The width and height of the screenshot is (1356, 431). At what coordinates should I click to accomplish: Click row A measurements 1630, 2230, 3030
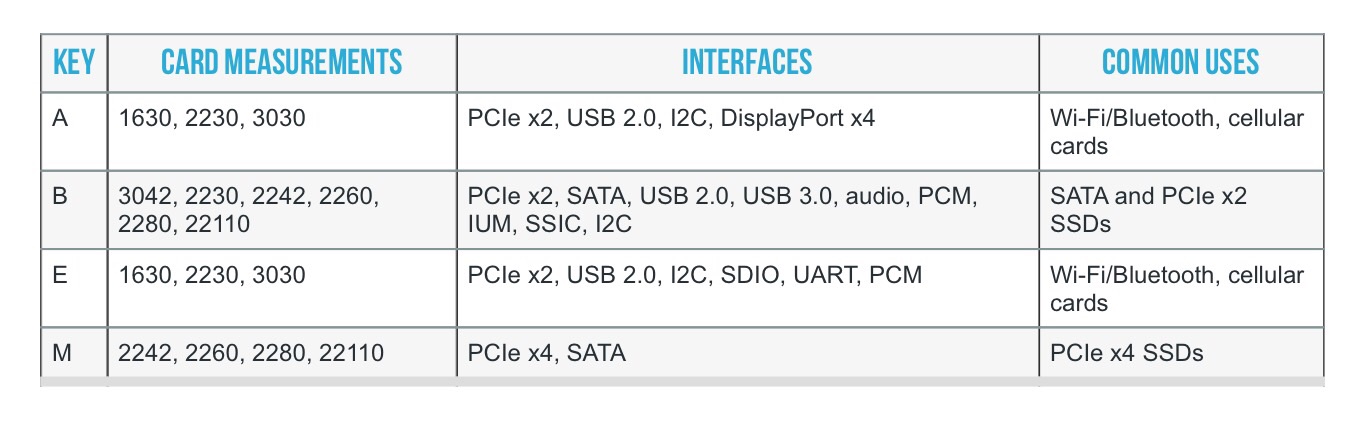coord(282,131)
